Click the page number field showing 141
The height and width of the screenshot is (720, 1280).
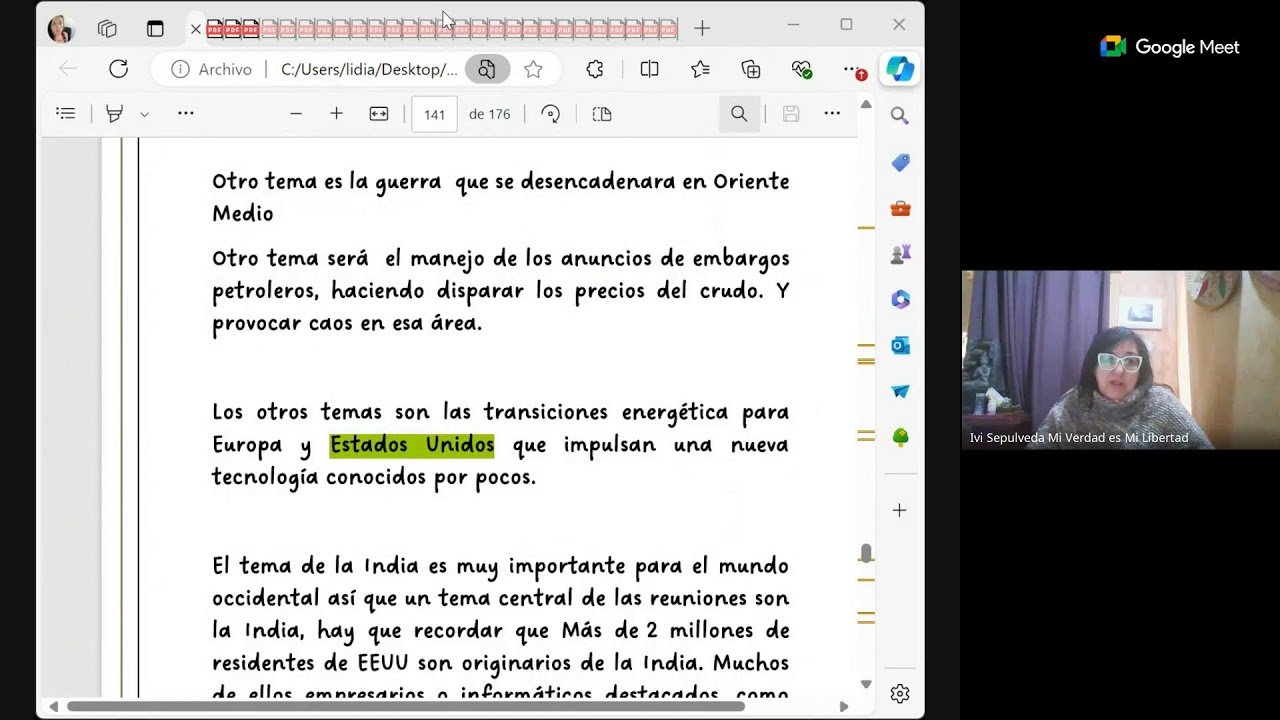(434, 113)
